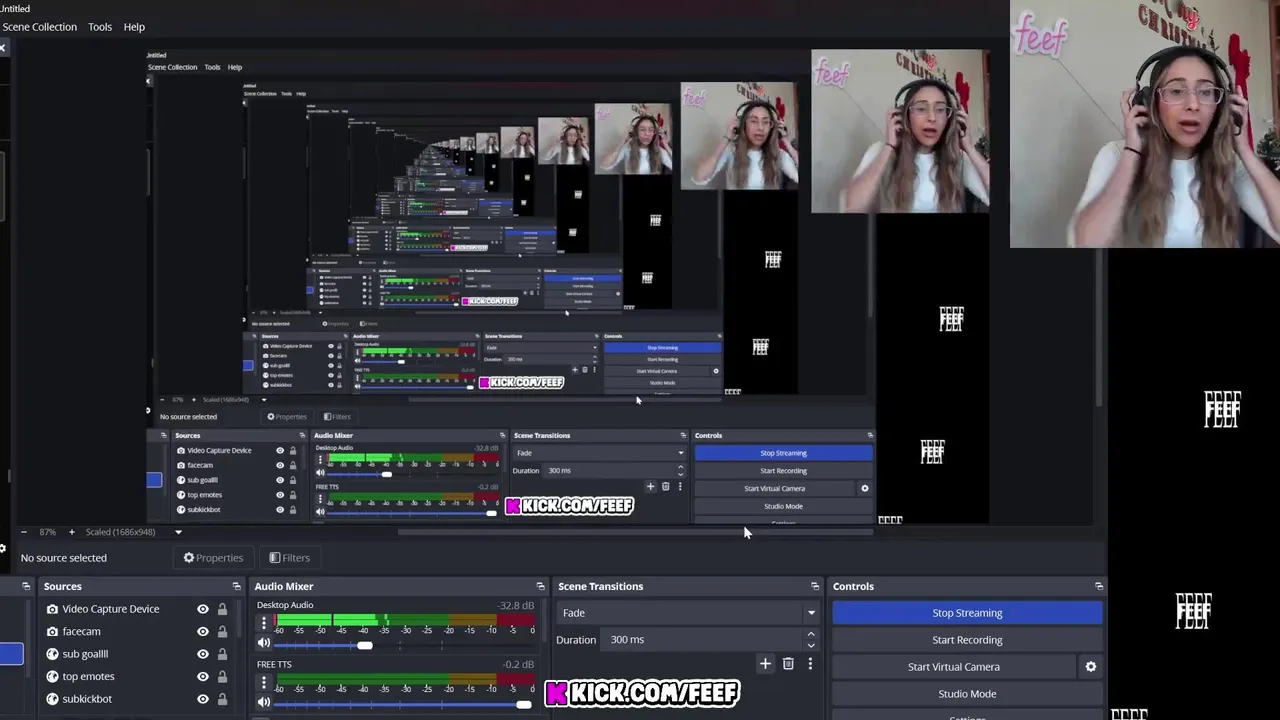
Task: Click Start Recording
Action: pos(967,640)
